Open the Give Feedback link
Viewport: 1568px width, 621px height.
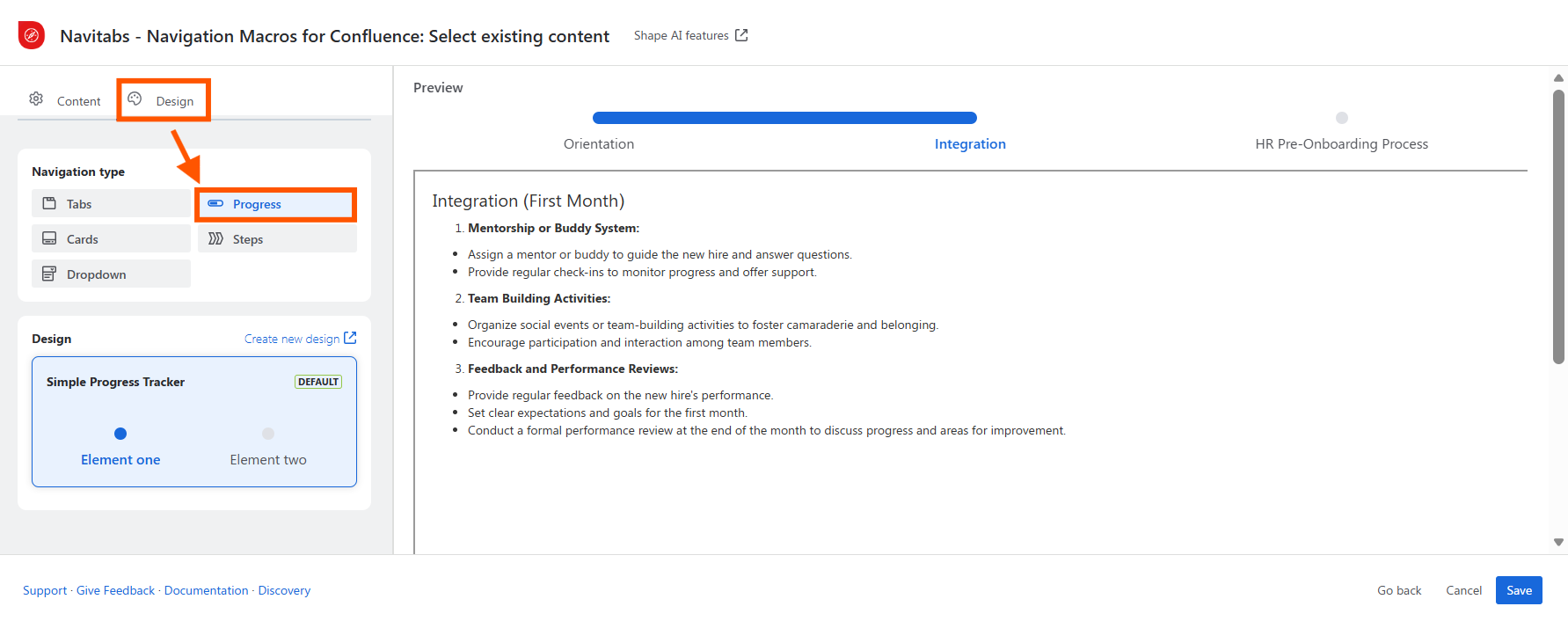point(115,590)
